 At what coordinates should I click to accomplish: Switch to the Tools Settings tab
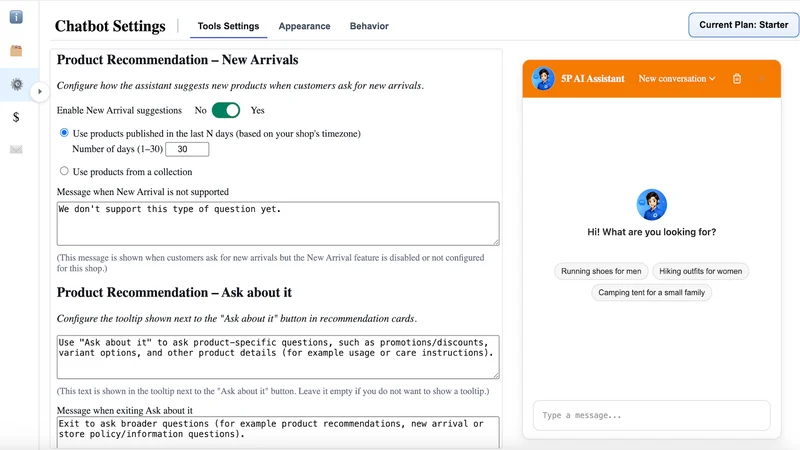228,26
